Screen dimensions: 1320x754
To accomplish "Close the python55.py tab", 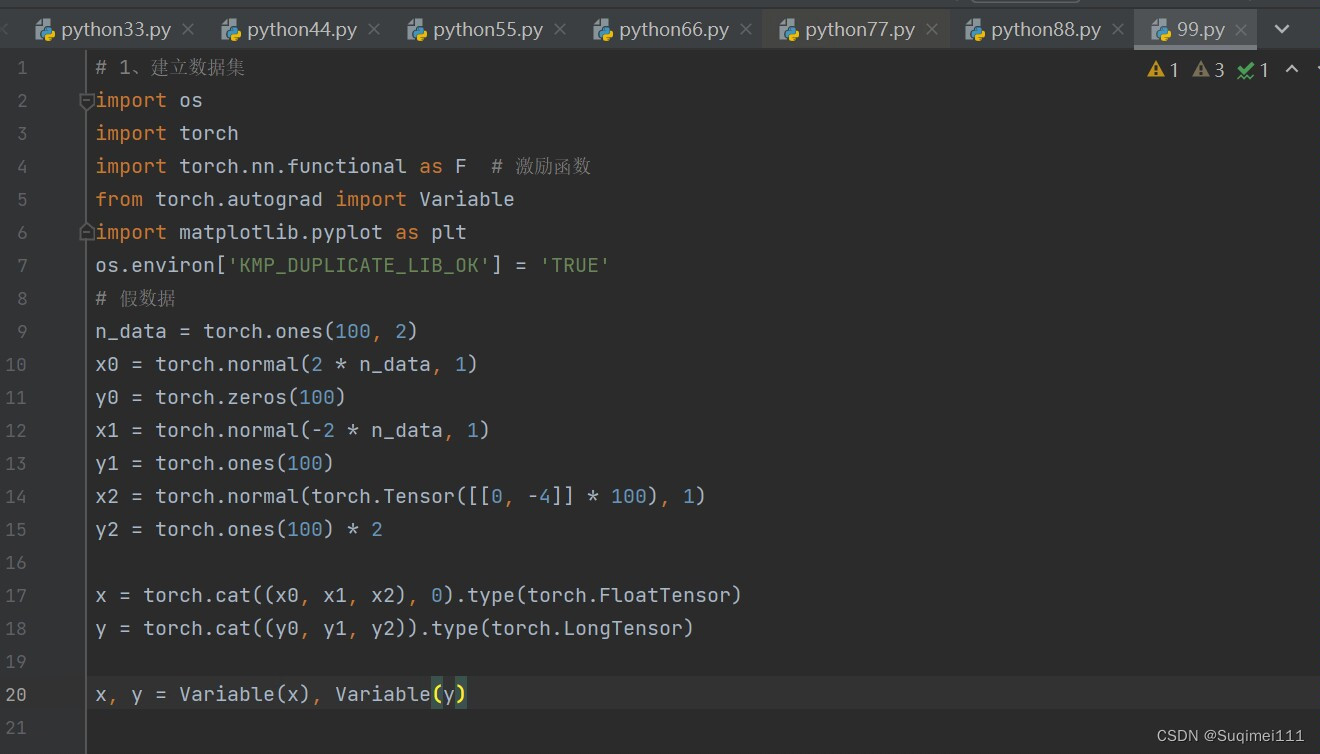I will pos(560,30).
